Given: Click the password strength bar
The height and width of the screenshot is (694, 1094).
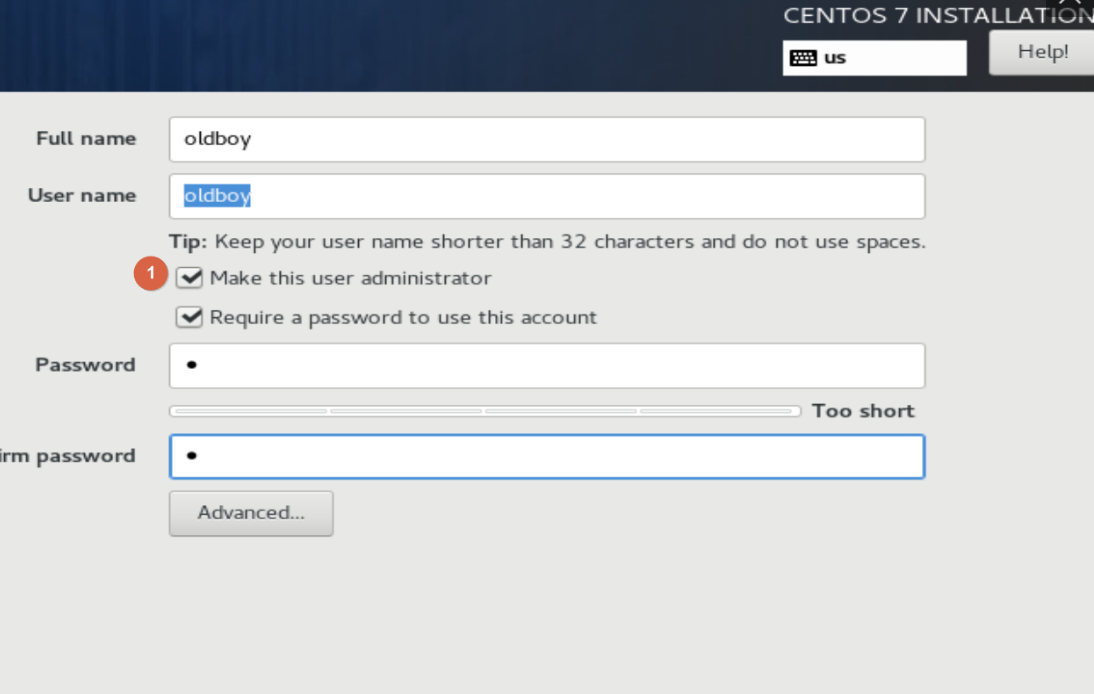Looking at the screenshot, I should click(x=485, y=412).
